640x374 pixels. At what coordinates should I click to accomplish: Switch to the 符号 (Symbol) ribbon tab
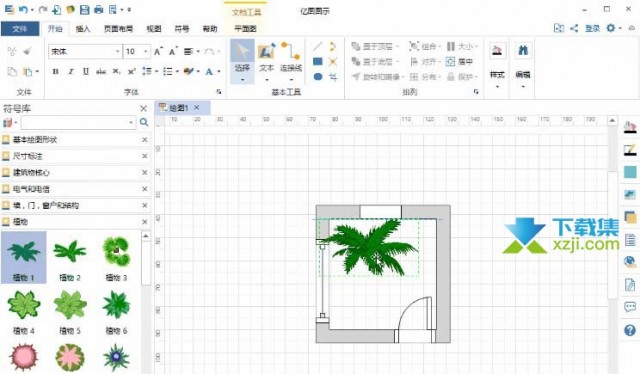click(x=182, y=29)
